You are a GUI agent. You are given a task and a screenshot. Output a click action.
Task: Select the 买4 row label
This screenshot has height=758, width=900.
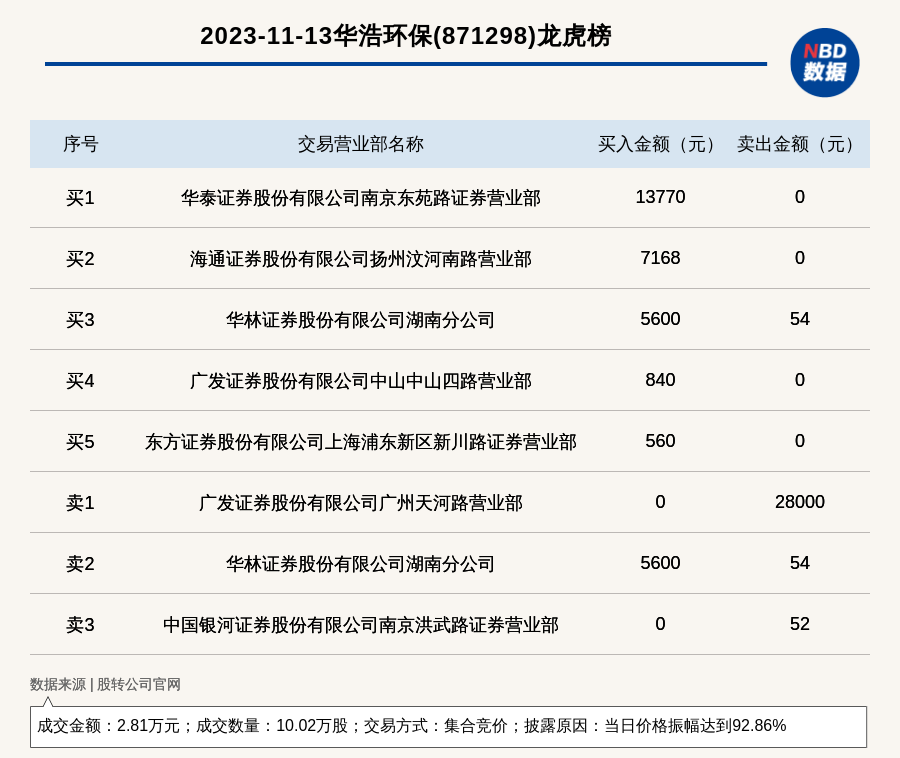tap(80, 381)
